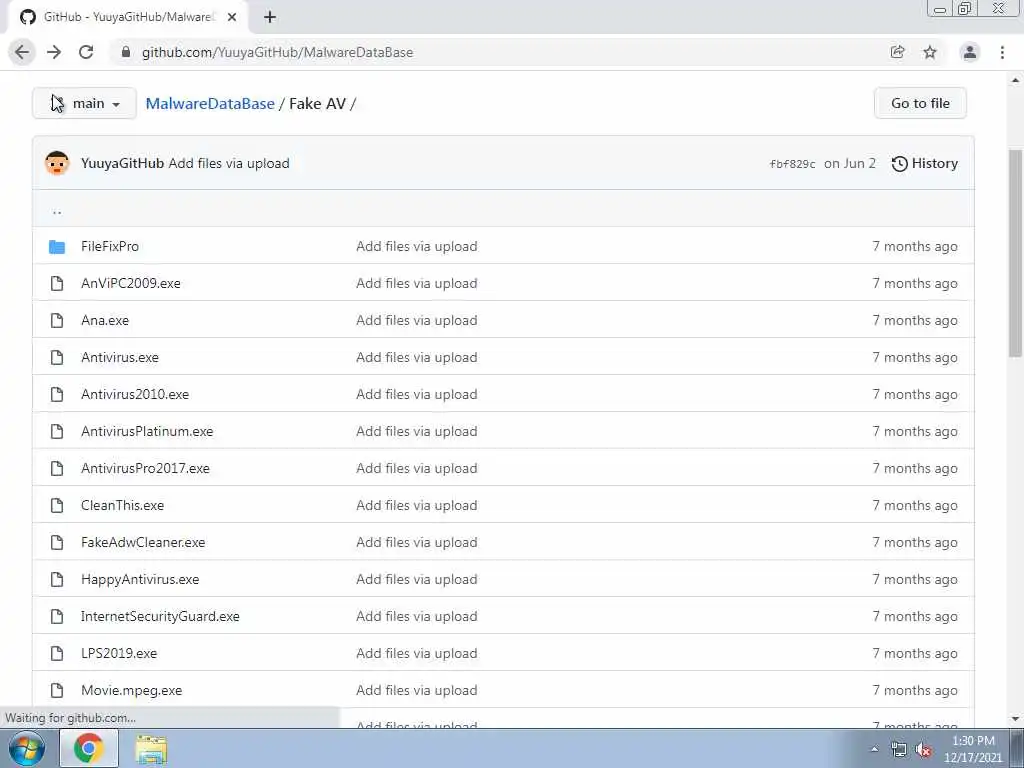This screenshot has height=768, width=1024.
Task: Open CleanThis.exe file
Action: (122, 505)
